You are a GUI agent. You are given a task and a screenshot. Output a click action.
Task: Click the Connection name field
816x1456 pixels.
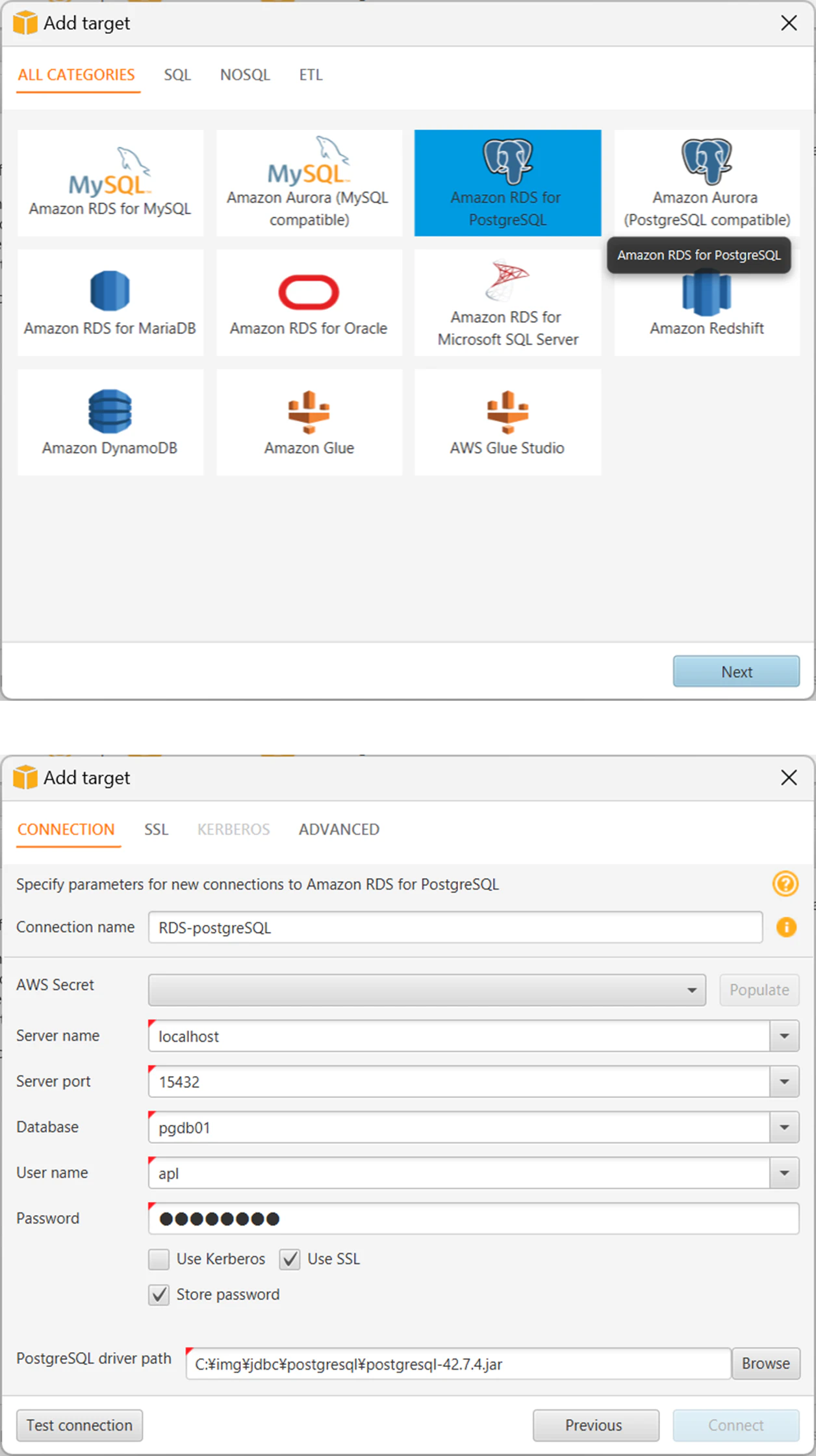coord(455,927)
